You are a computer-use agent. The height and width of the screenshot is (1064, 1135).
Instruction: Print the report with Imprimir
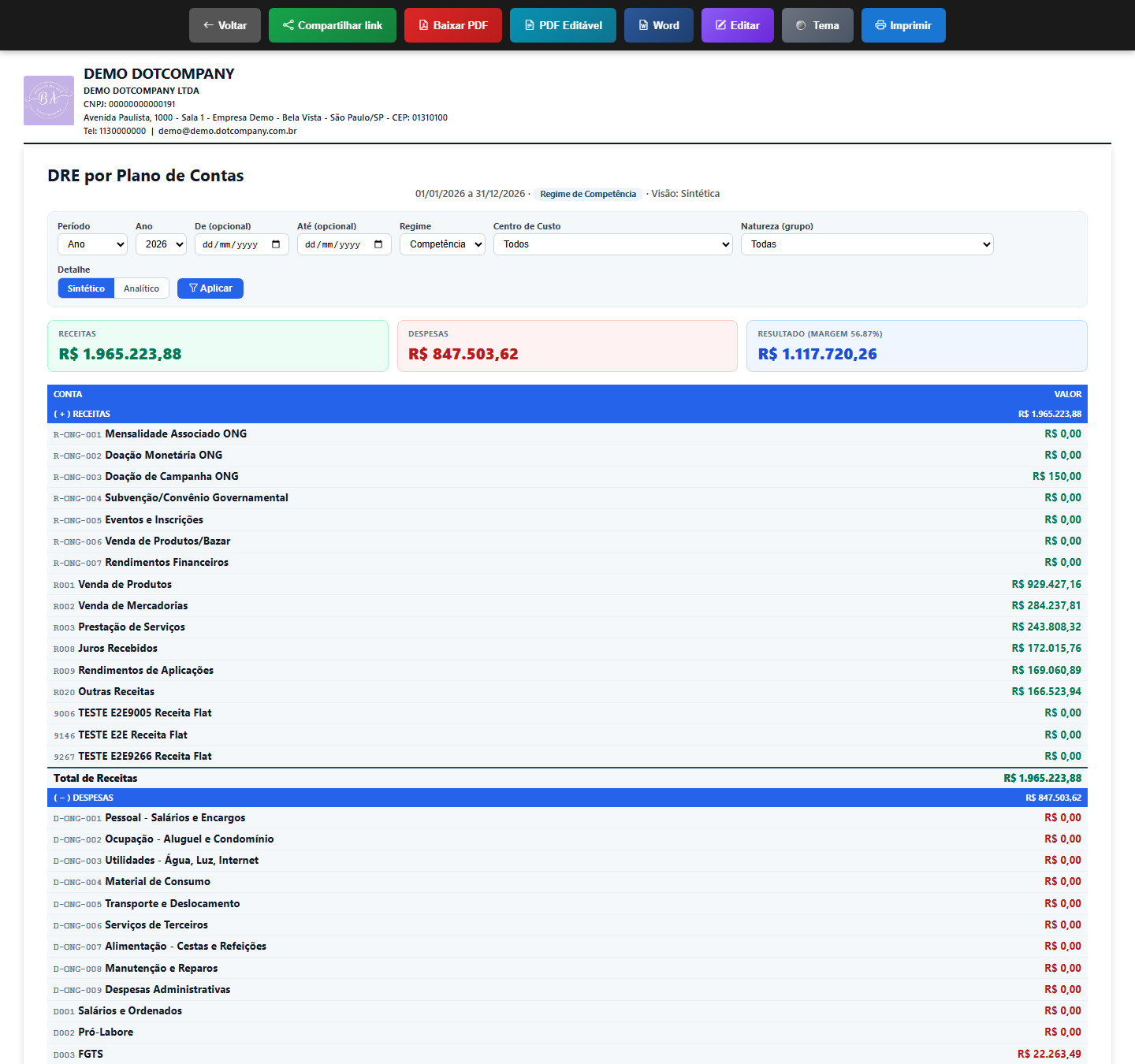903,25
